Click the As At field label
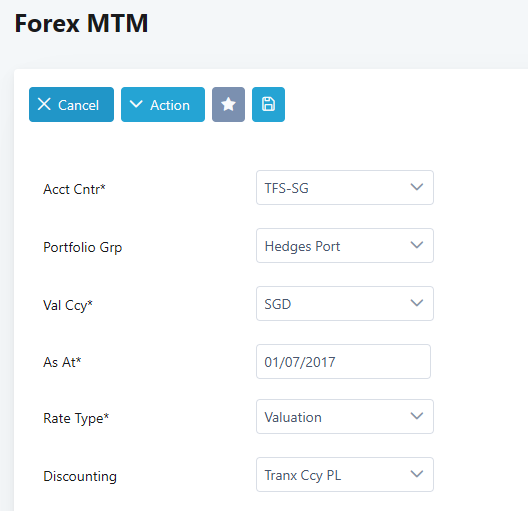 (62, 362)
